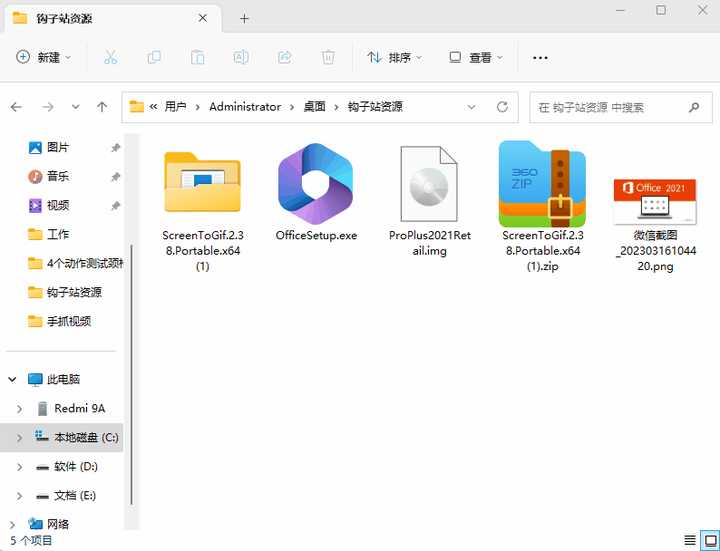The height and width of the screenshot is (551, 720).
Task: Open recent locations chevron
Action: tap(75, 107)
